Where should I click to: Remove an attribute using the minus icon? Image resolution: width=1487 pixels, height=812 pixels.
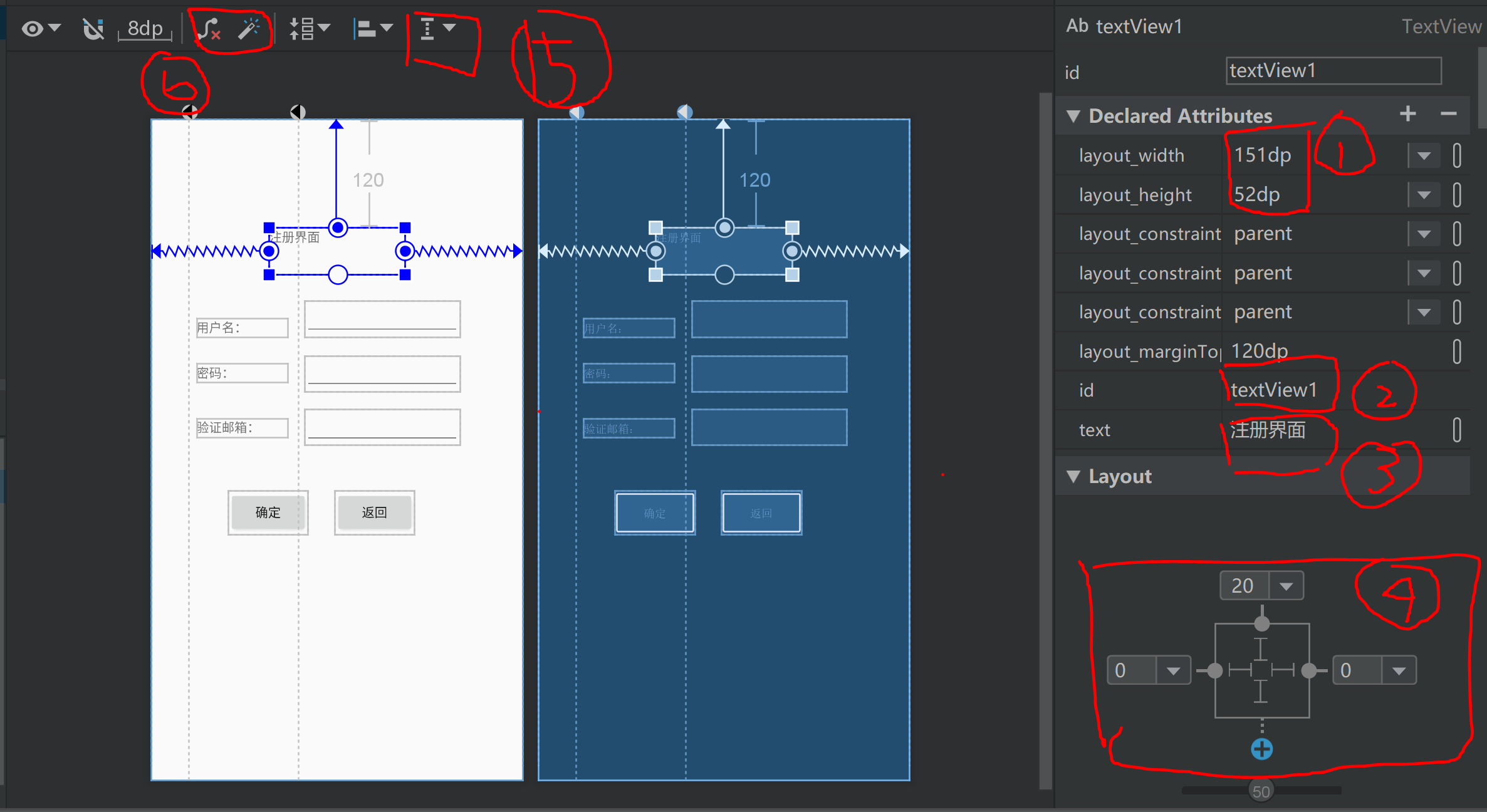click(1448, 114)
